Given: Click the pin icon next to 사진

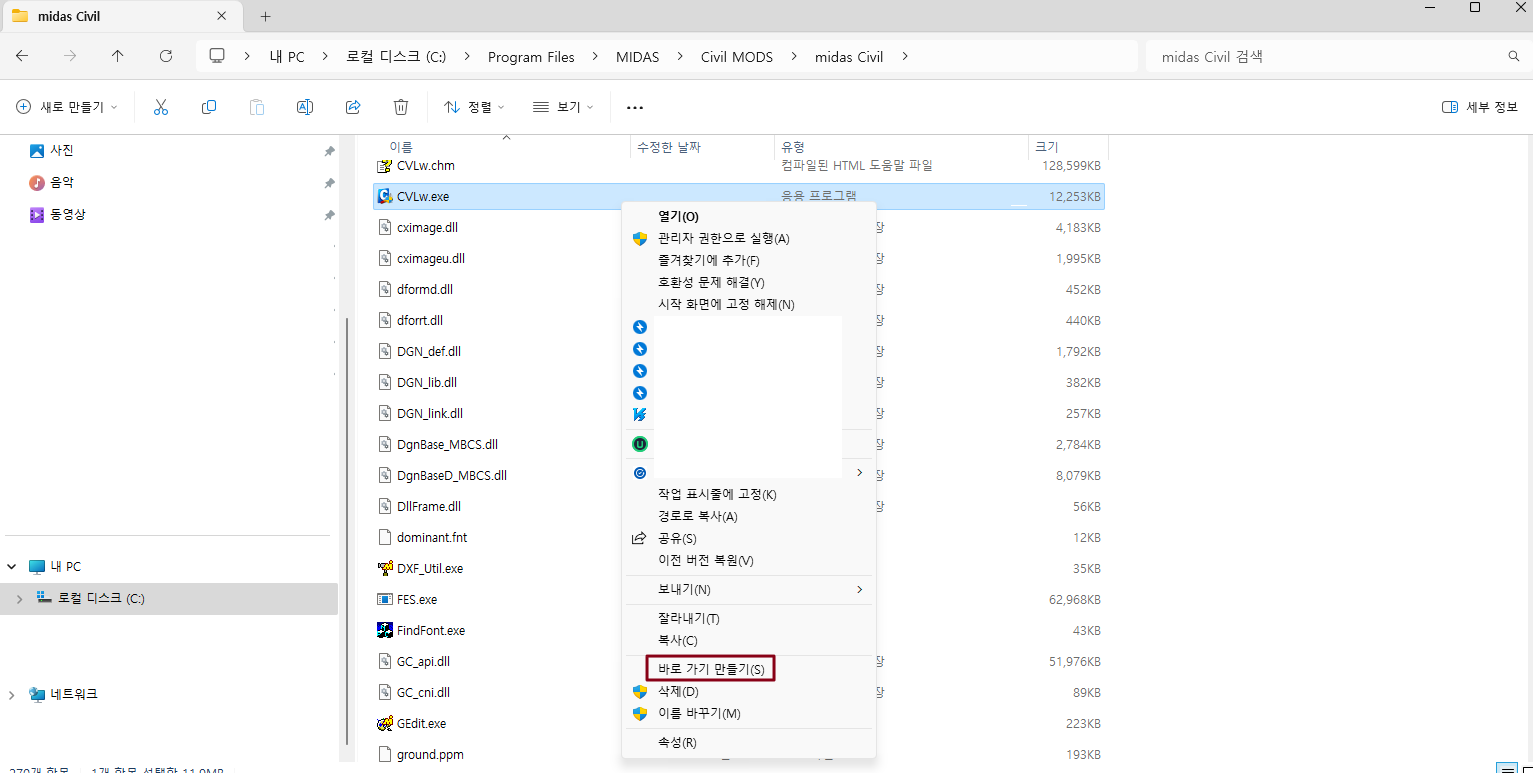Looking at the screenshot, I should point(329,151).
